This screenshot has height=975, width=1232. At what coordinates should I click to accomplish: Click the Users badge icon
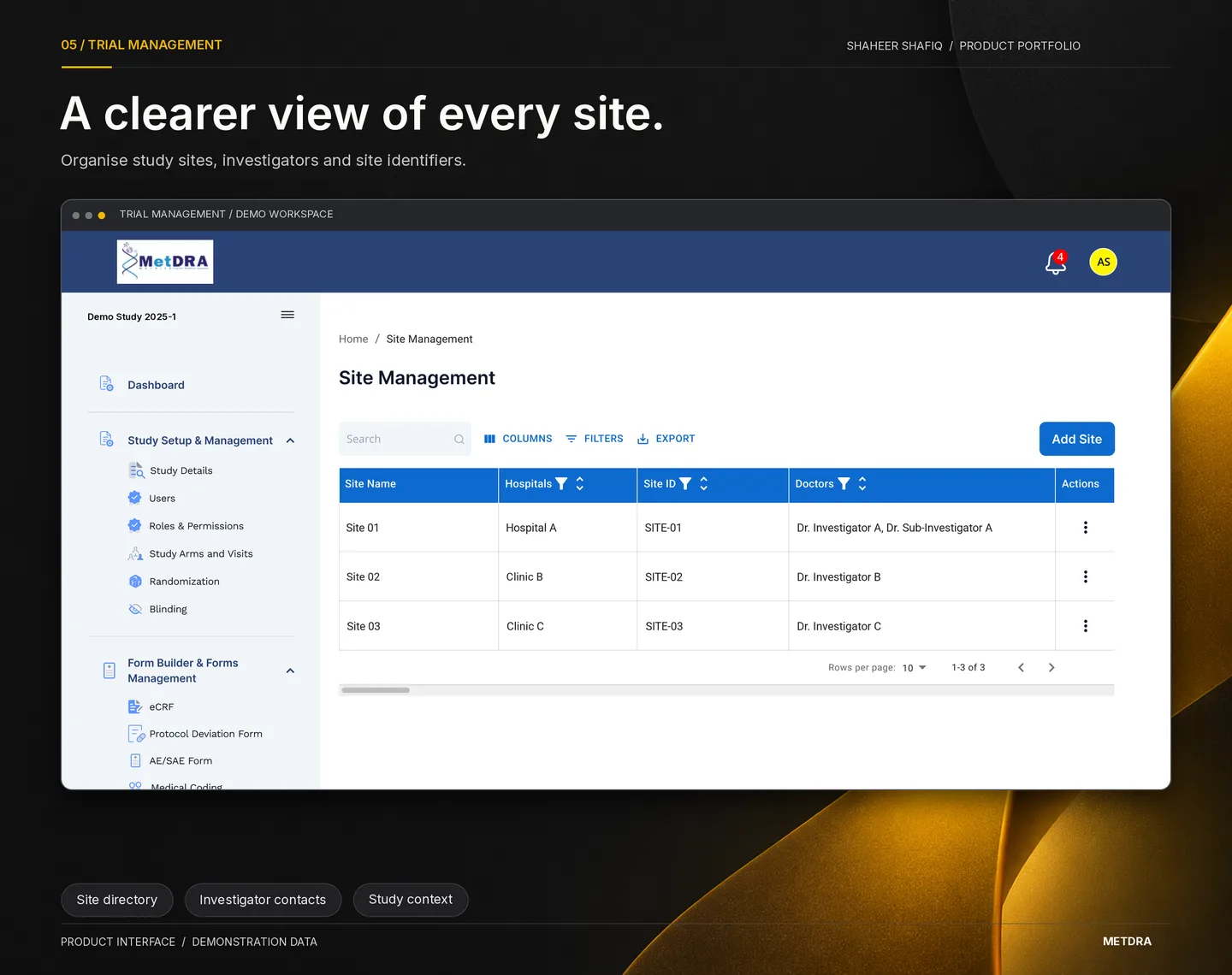pos(134,498)
